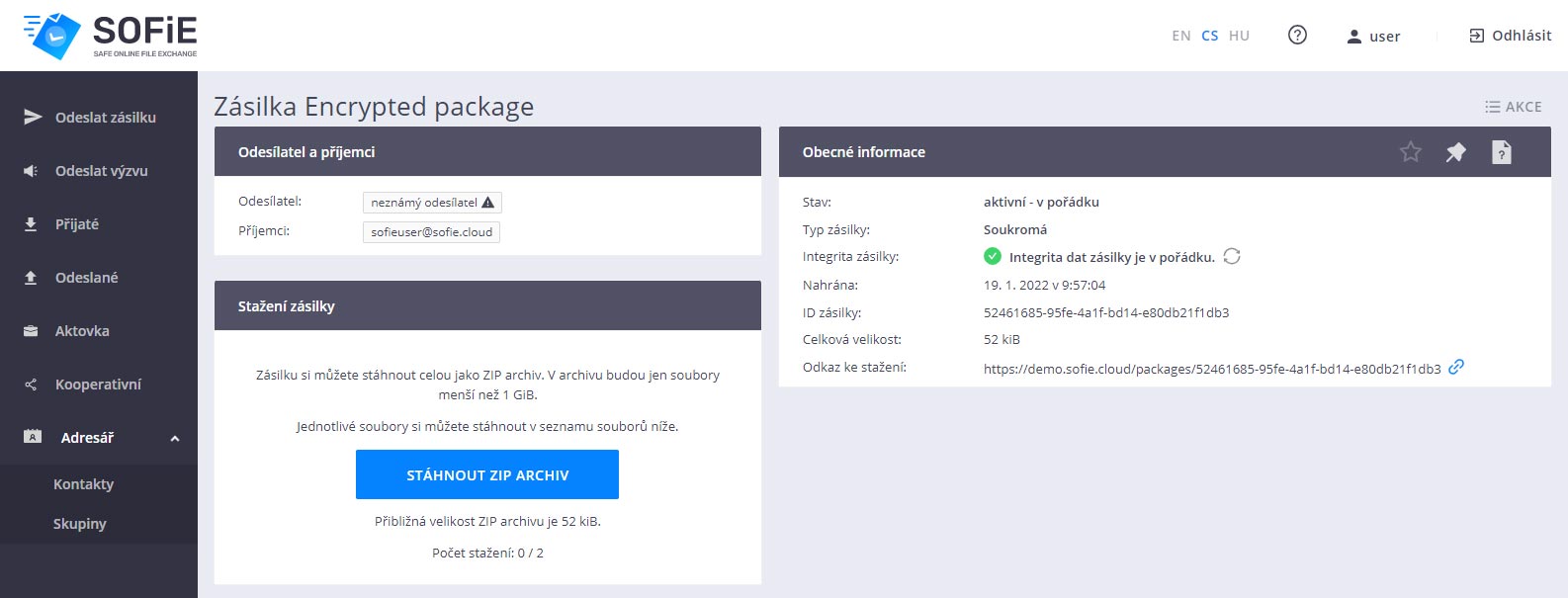Open help question mark icon
Viewport: 1568px width, 598px height.
pos(1297,36)
